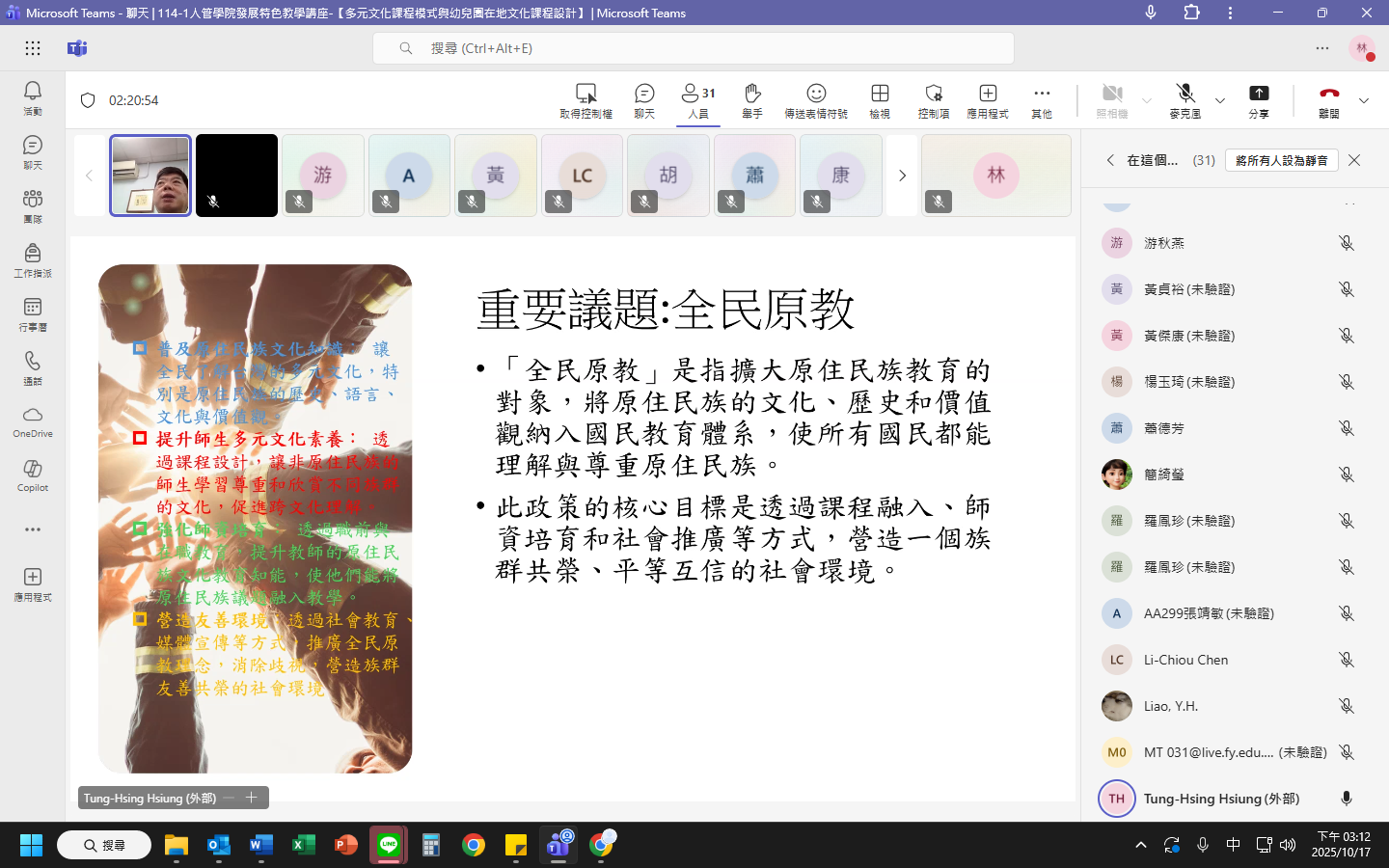Expand microphone options dropdown arrow
The width and height of the screenshot is (1389, 868).
pyautogui.click(x=1220, y=100)
